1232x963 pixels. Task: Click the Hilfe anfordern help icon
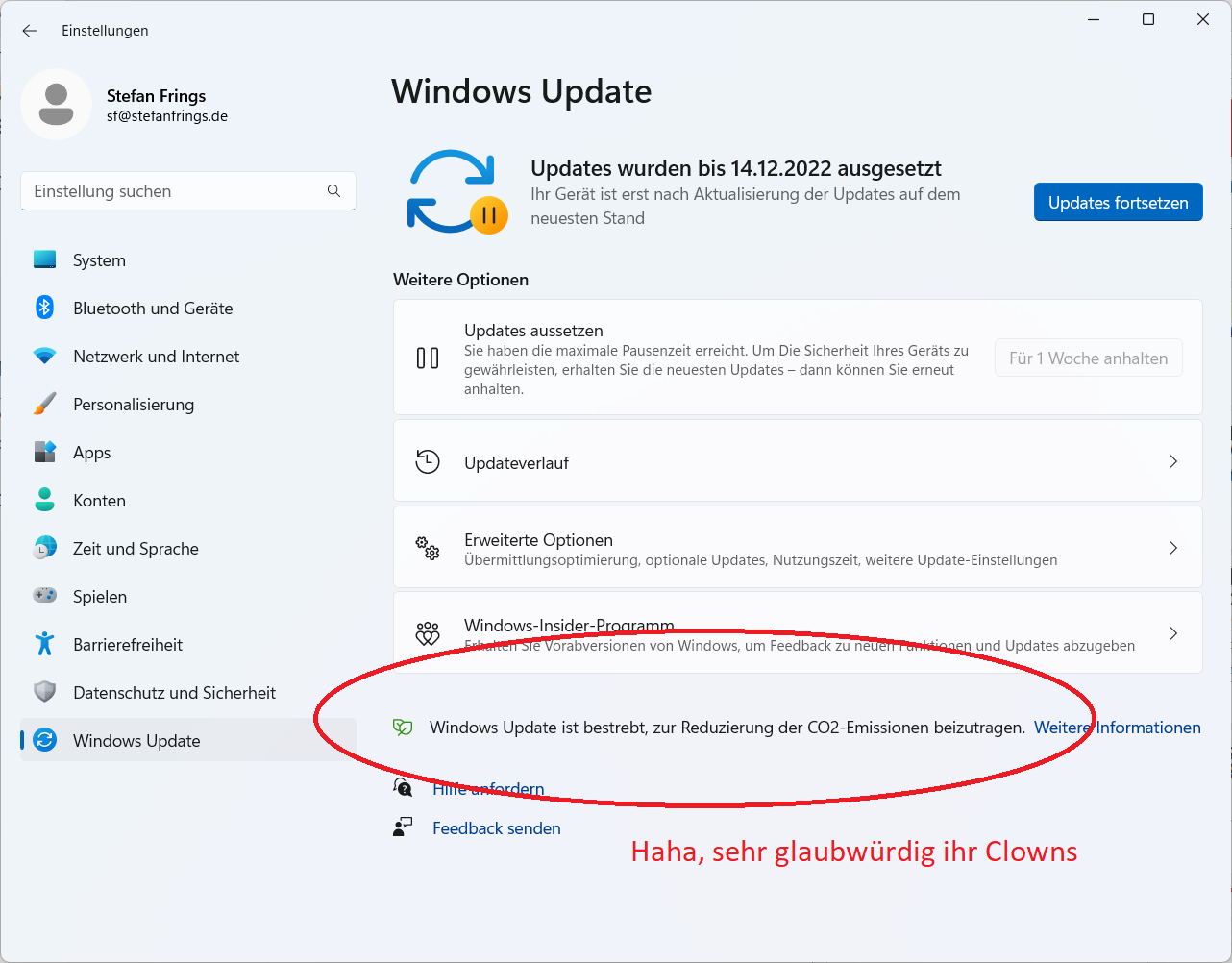pyautogui.click(x=404, y=788)
